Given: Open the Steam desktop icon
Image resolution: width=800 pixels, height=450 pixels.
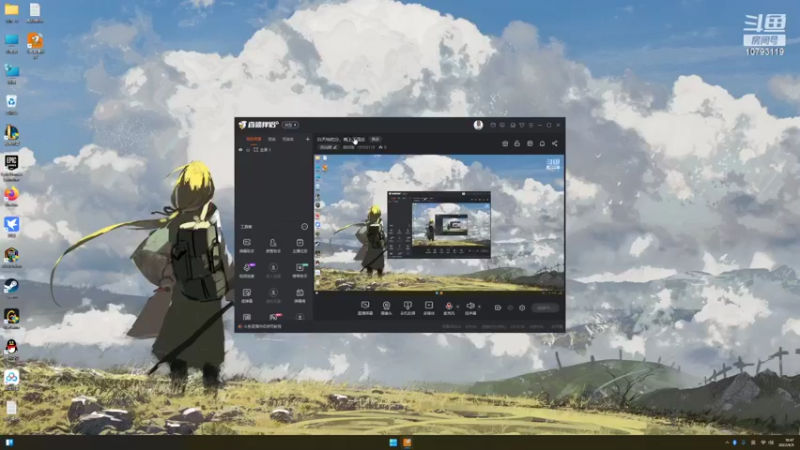Looking at the screenshot, I should pyautogui.click(x=11, y=288).
